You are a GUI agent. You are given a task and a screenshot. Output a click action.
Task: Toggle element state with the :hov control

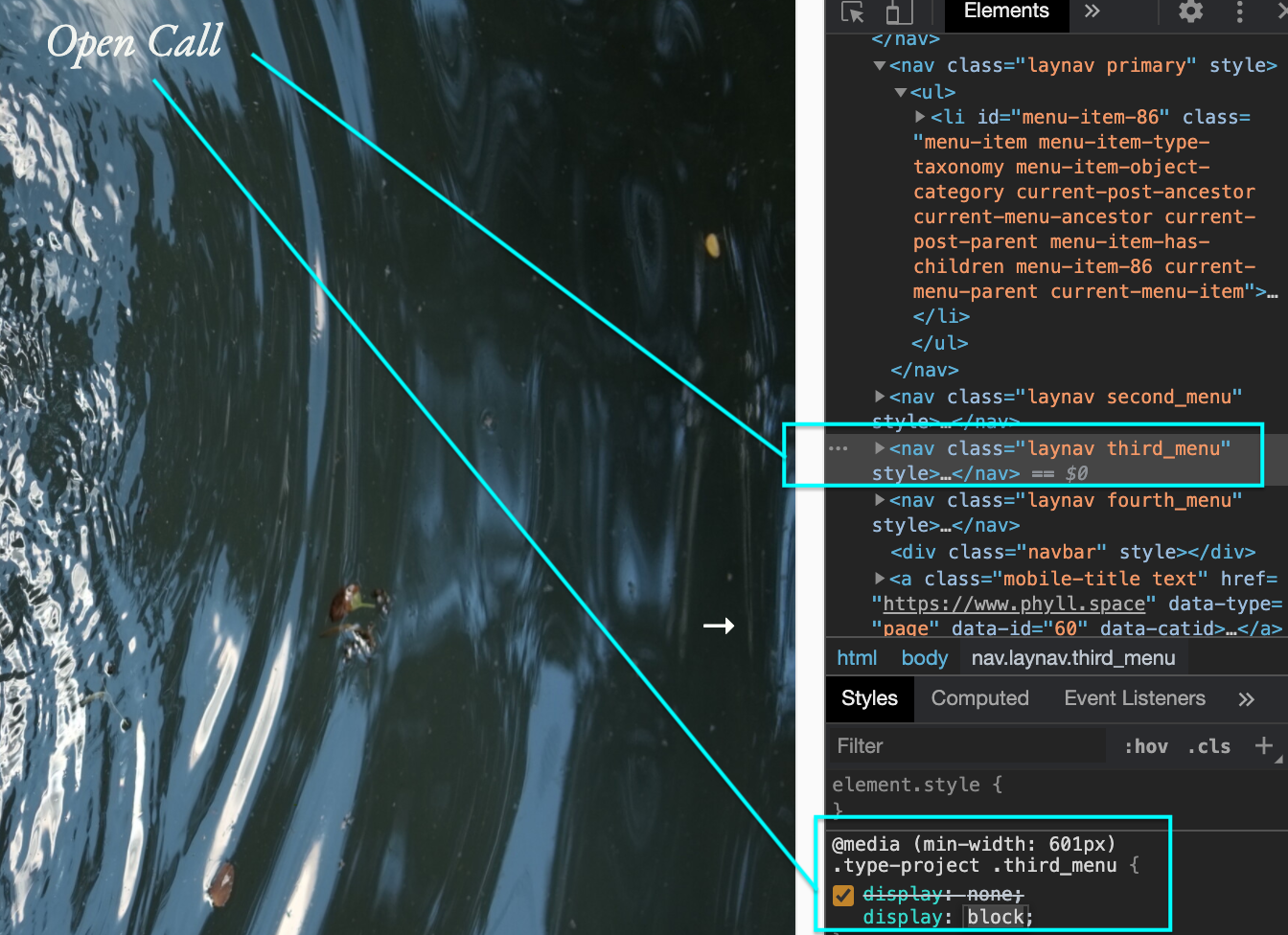tap(1145, 745)
